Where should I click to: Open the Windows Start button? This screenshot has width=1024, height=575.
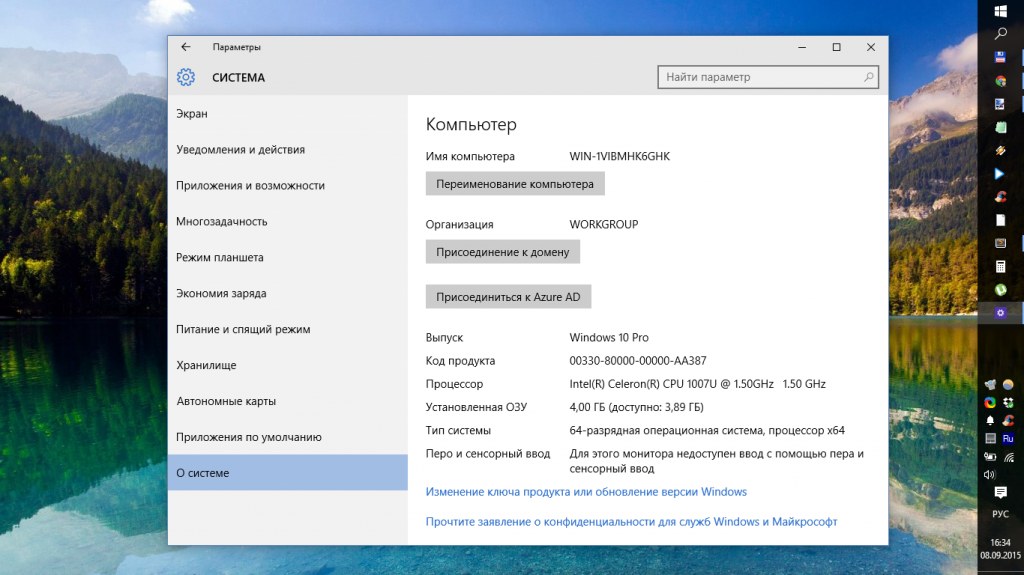[1000, 11]
